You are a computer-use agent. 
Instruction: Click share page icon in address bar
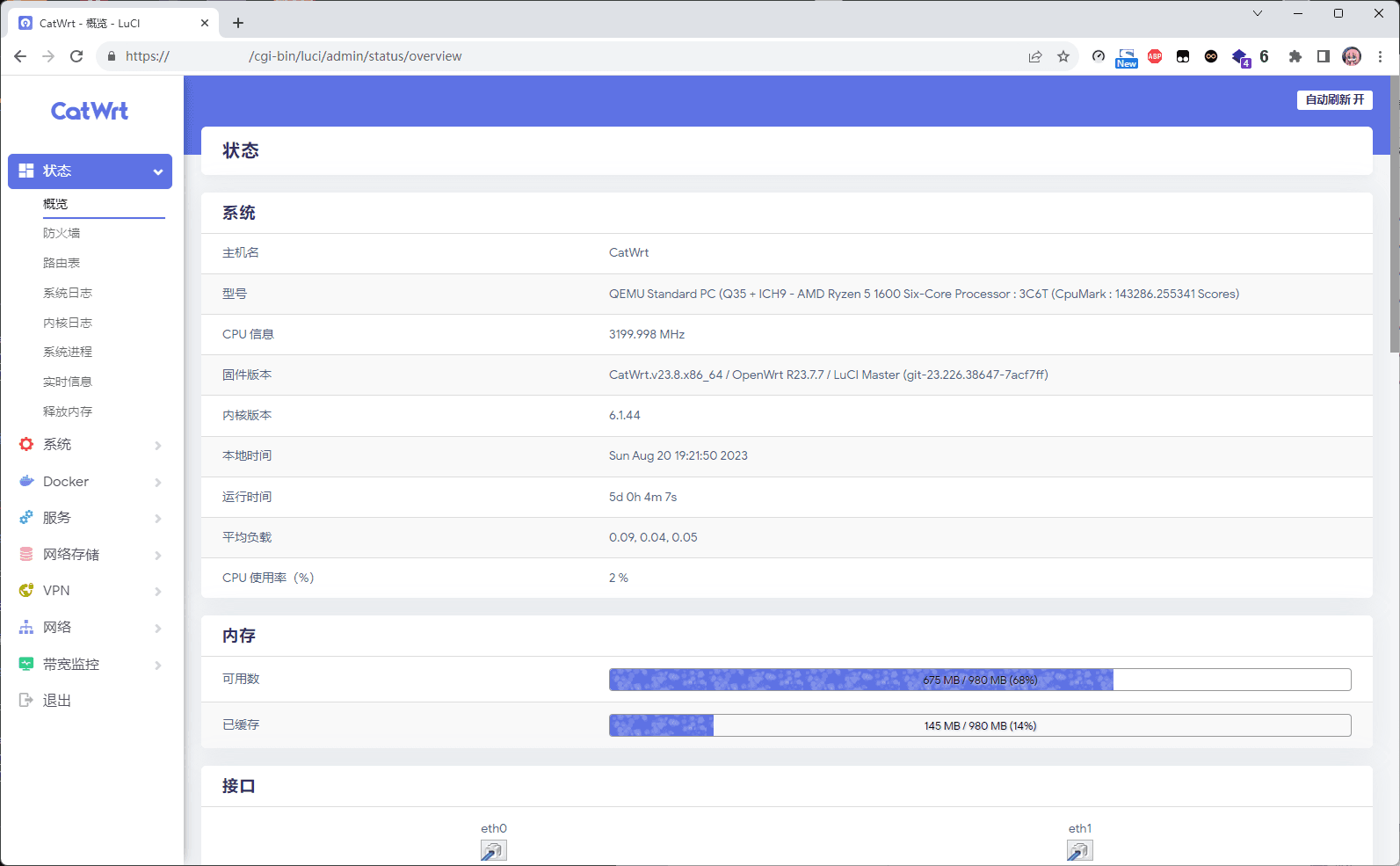click(x=1035, y=56)
